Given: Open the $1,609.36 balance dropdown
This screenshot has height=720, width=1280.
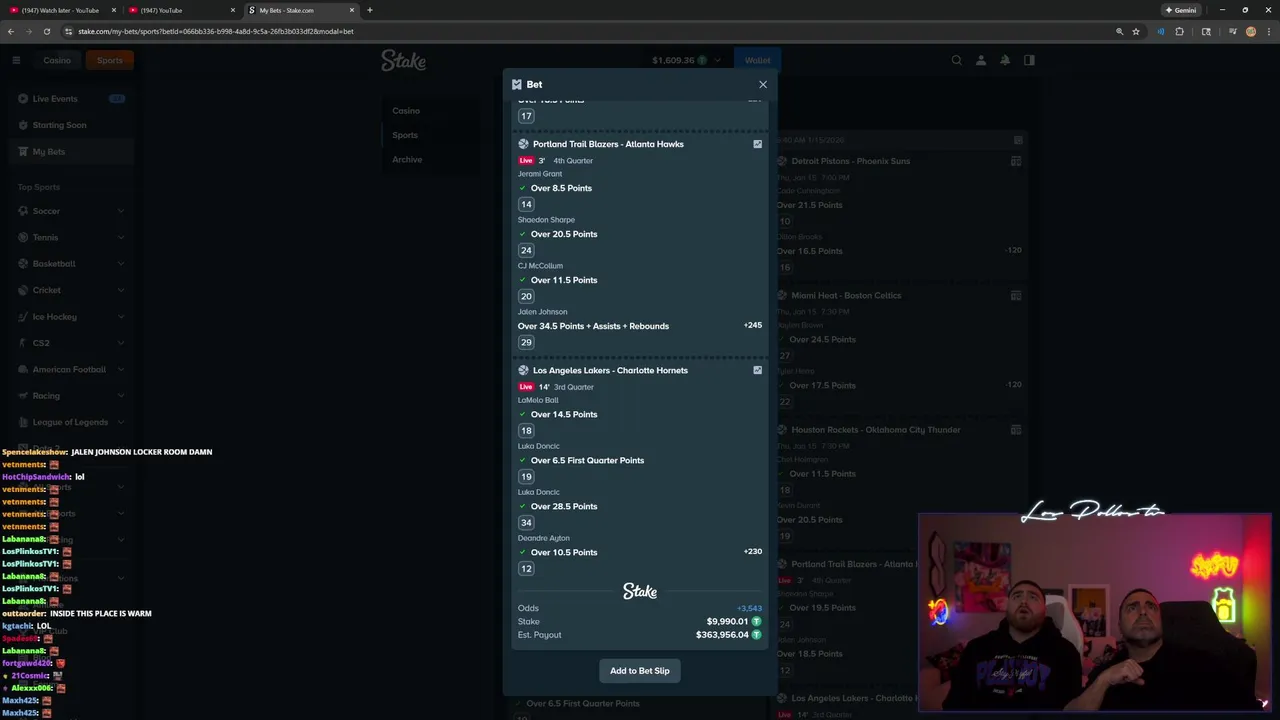Looking at the screenshot, I should (x=686, y=60).
